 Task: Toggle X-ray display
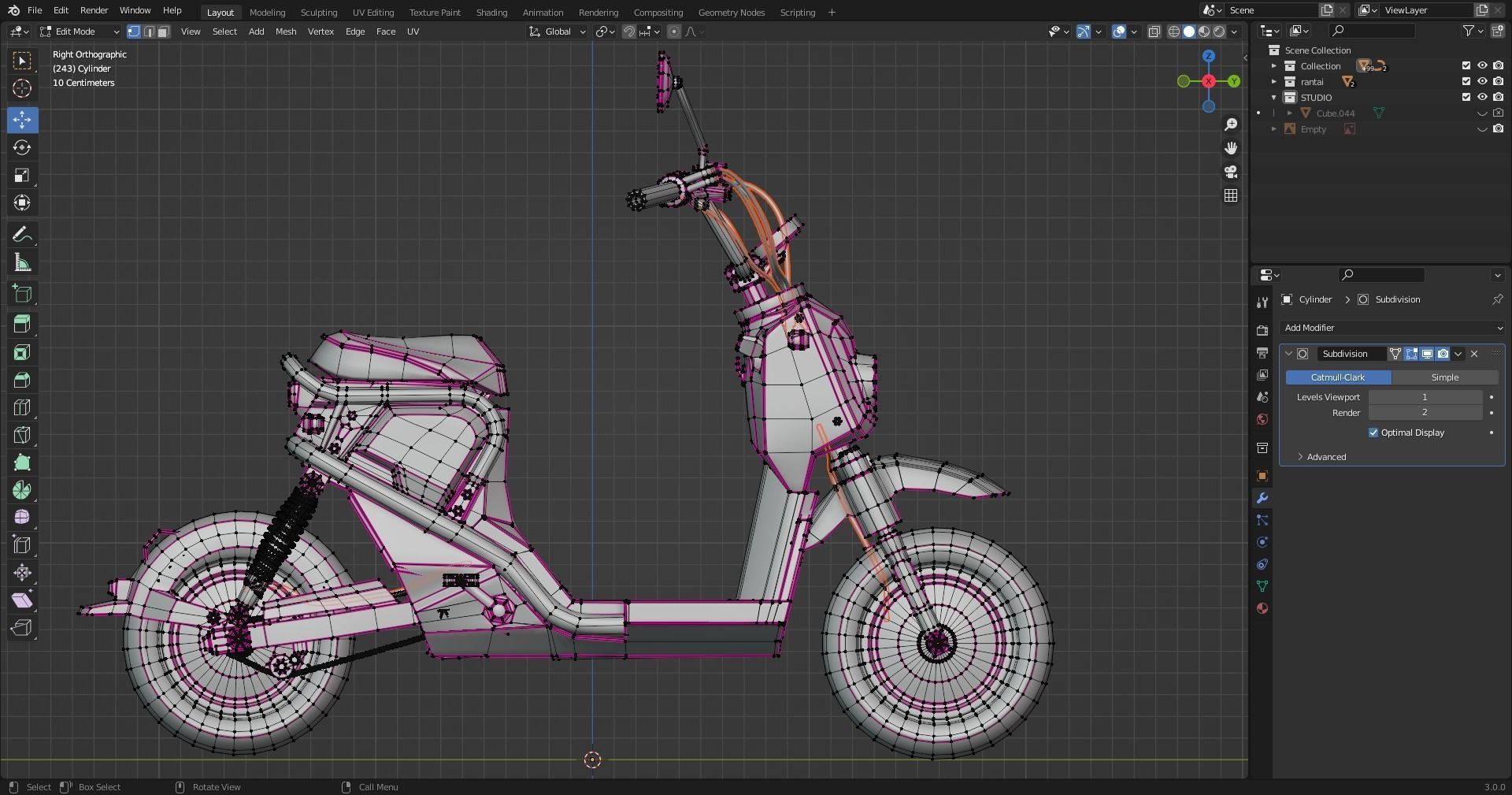(1154, 32)
